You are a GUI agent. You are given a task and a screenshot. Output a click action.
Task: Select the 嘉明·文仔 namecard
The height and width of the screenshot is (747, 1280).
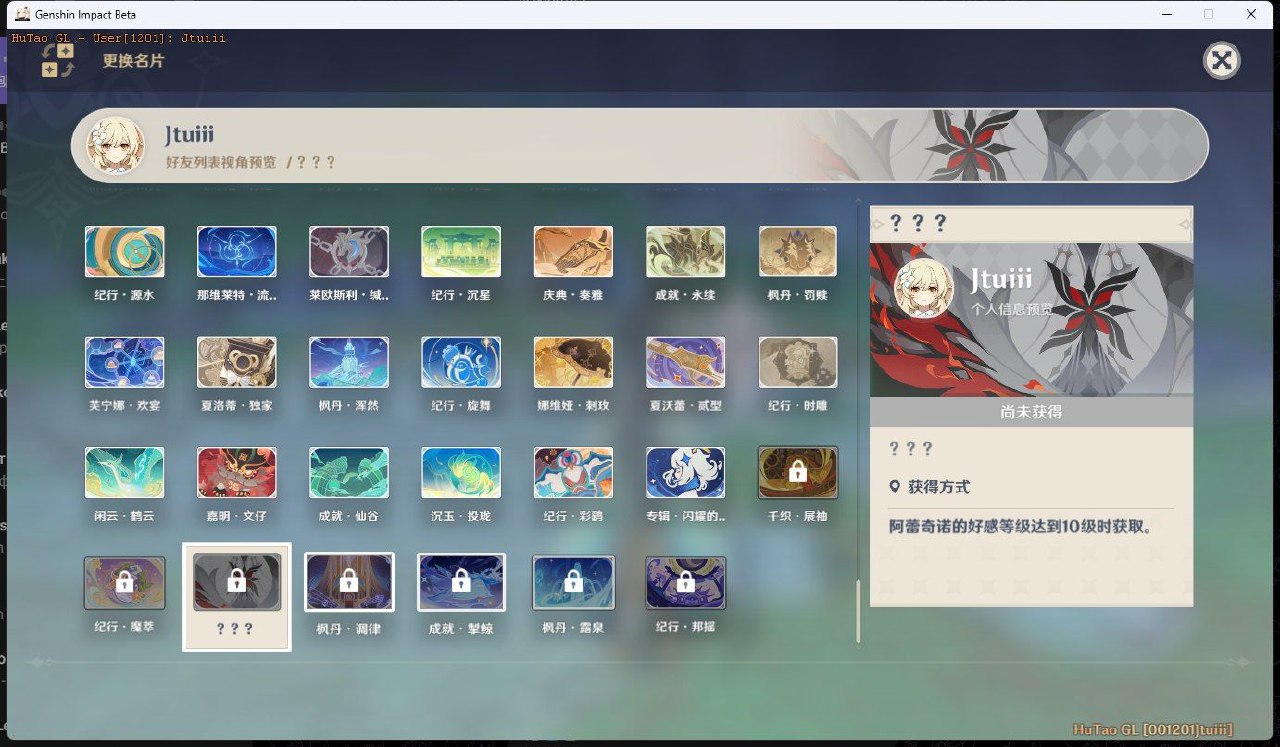tap(237, 472)
